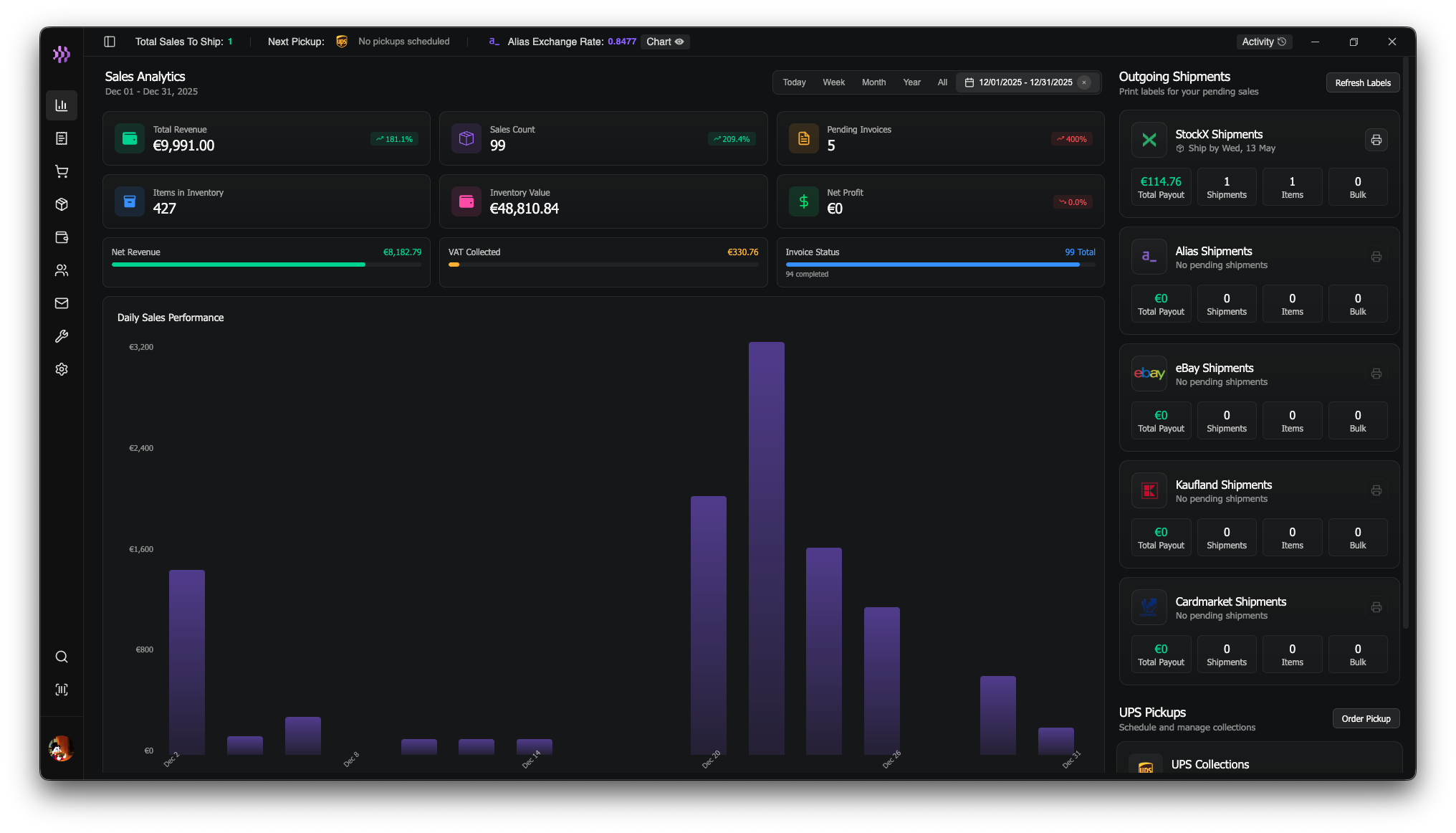Toggle the sidebar panel icon in header

[110, 42]
